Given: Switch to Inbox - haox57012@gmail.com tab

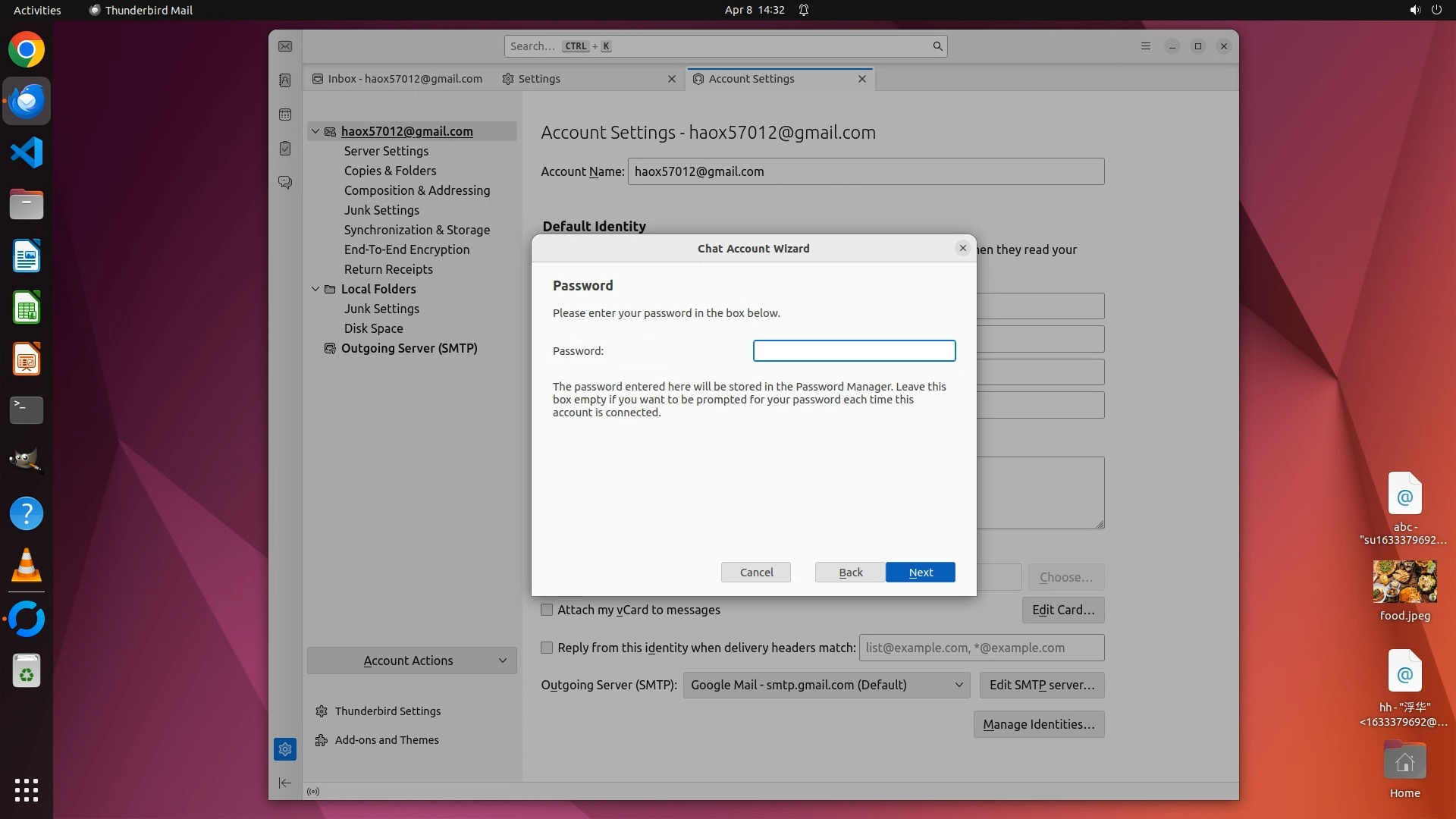Looking at the screenshot, I should tap(404, 79).
